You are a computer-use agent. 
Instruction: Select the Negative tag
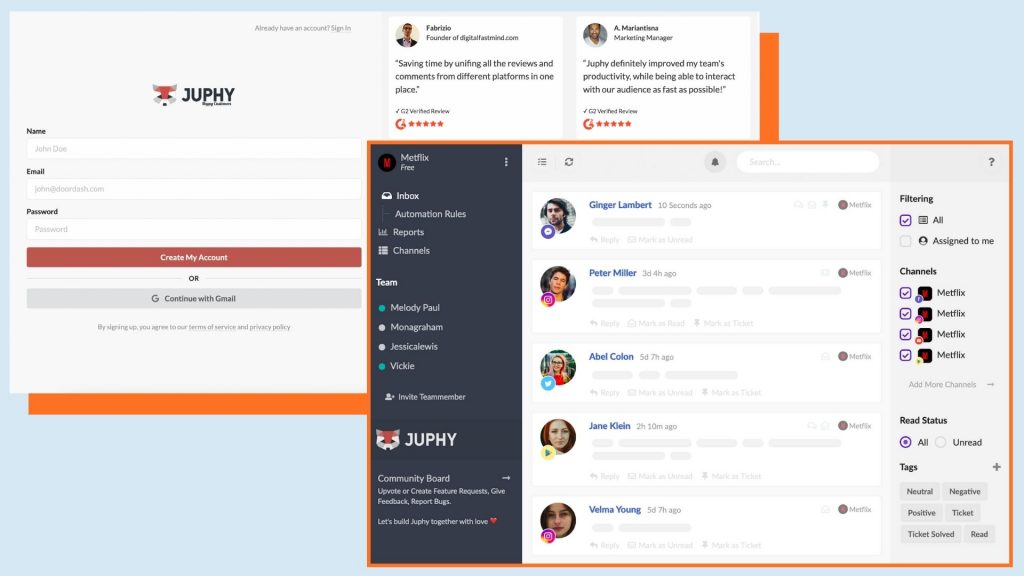(x=965, y=492)
